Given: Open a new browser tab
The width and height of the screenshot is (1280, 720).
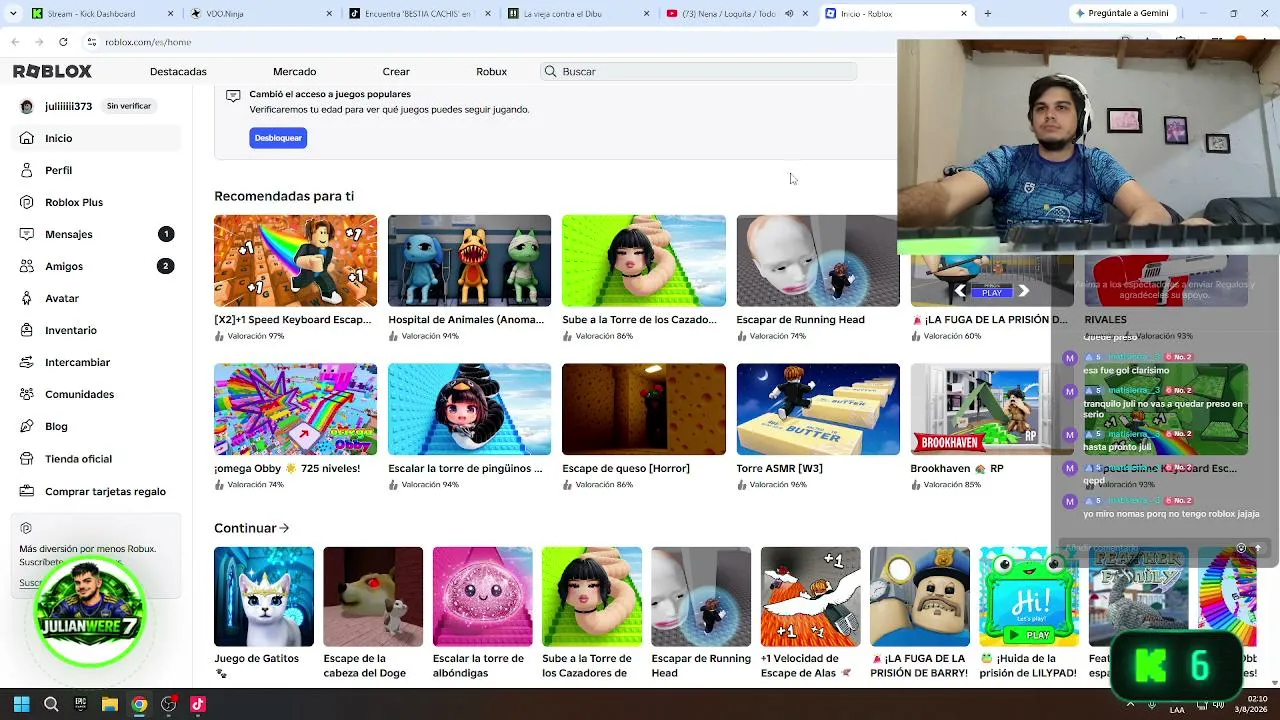Looking at the screenshot, I should coord(987,14).
